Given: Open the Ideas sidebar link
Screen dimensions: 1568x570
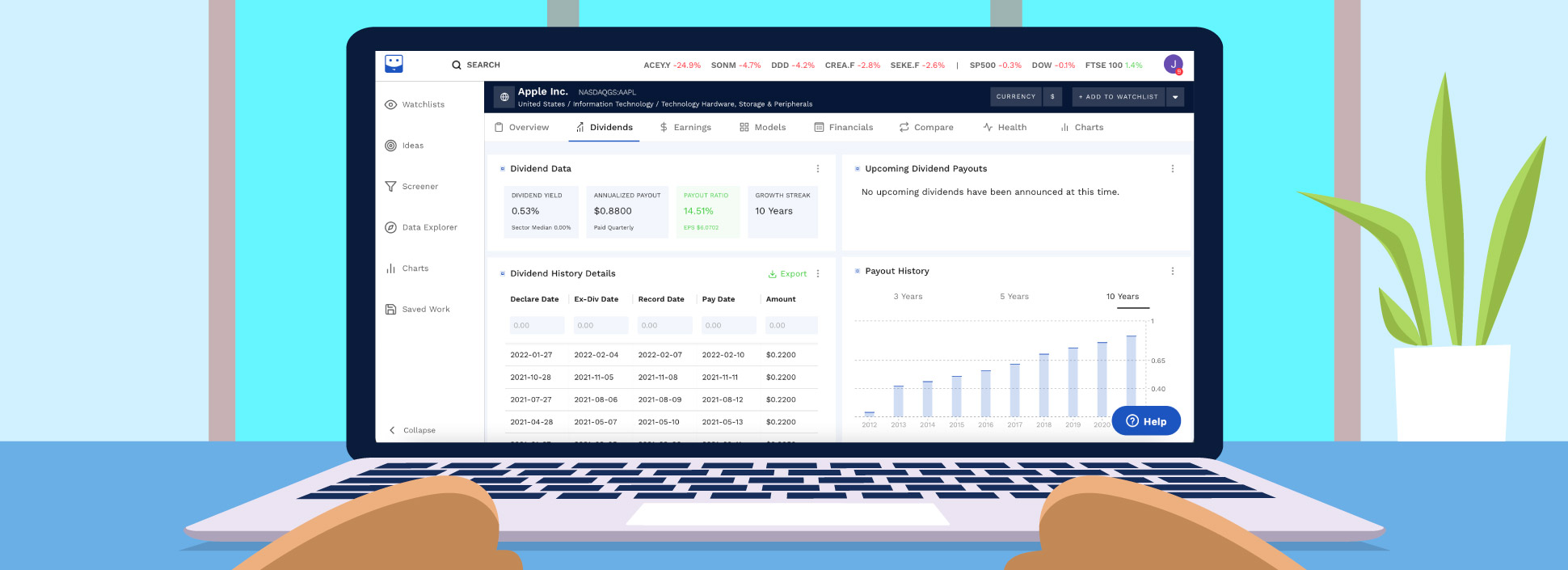Looking at the screenshot, I should tap(413, 146).
